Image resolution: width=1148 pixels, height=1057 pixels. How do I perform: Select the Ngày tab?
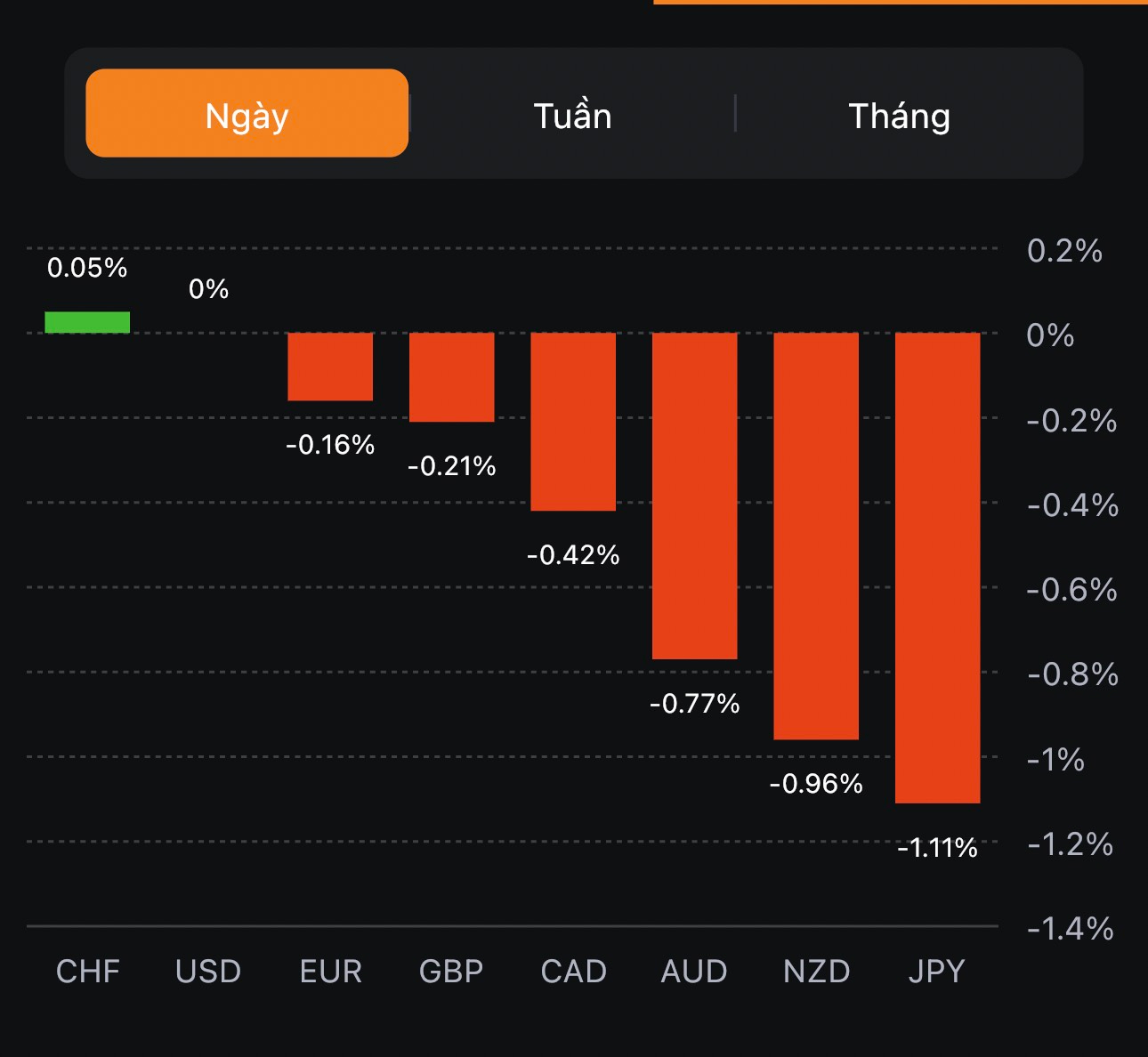(247, 114)
